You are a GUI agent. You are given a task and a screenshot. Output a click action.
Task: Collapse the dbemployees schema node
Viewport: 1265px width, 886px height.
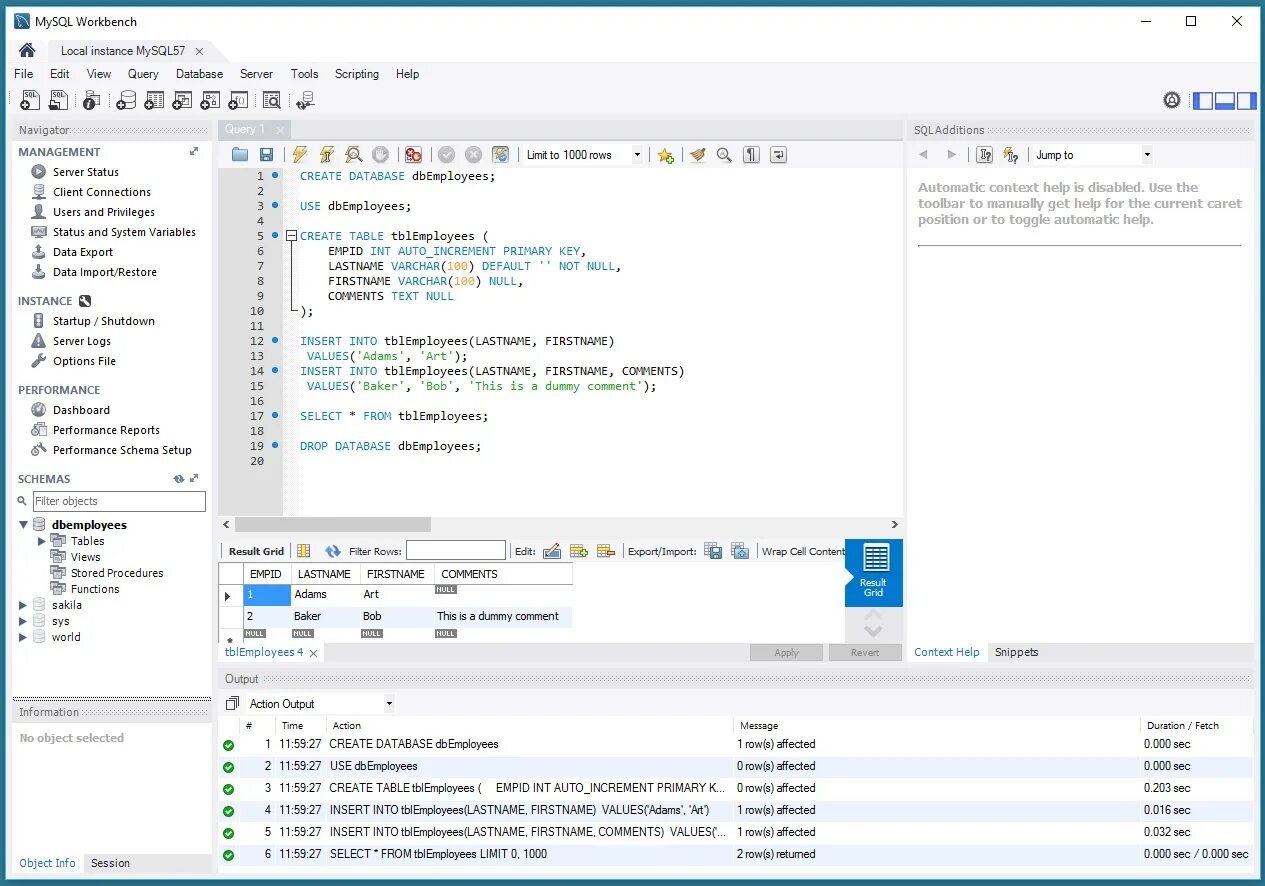(24, 525)
